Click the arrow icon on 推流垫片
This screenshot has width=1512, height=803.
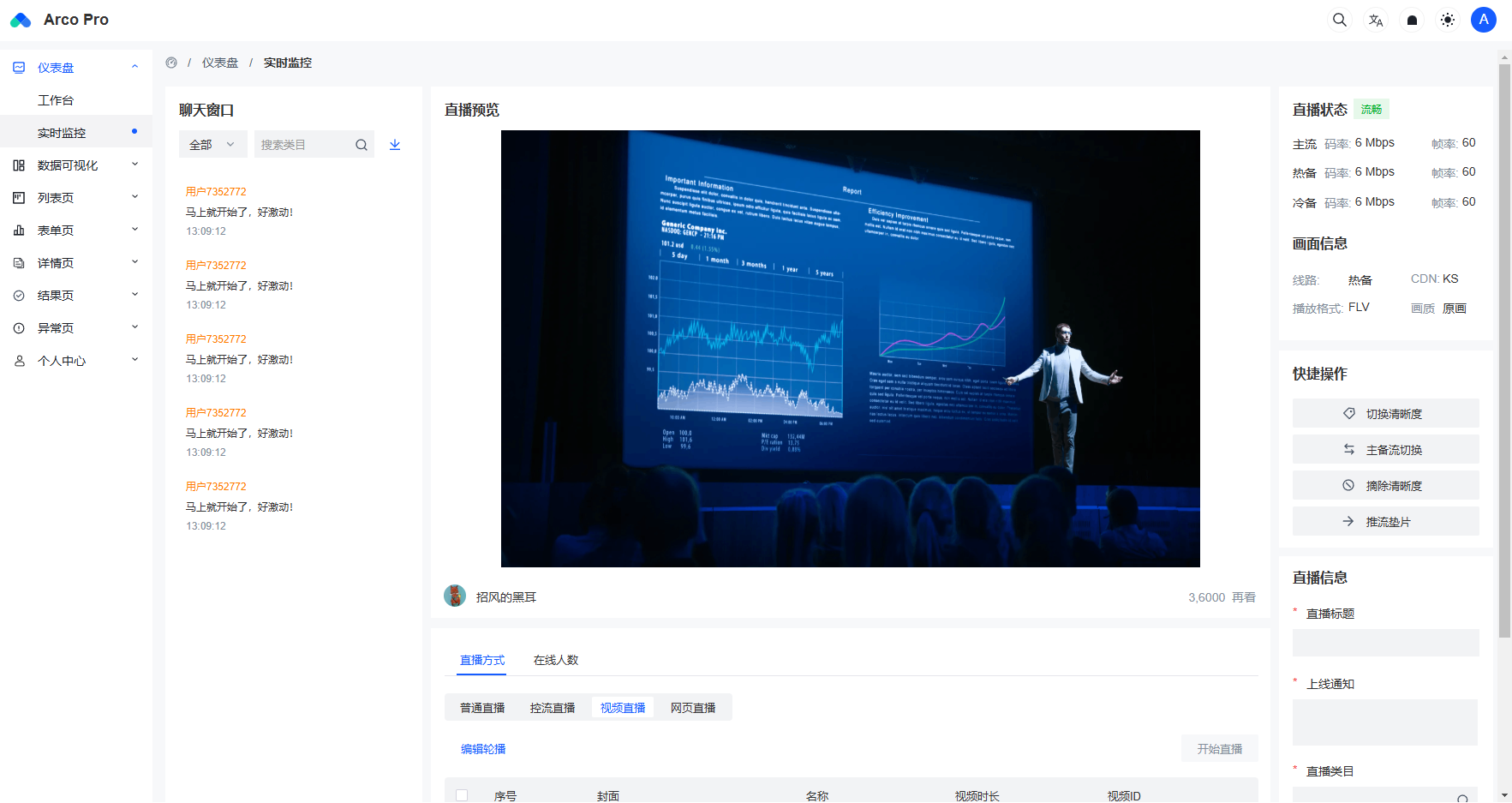tap(1348, 521)
